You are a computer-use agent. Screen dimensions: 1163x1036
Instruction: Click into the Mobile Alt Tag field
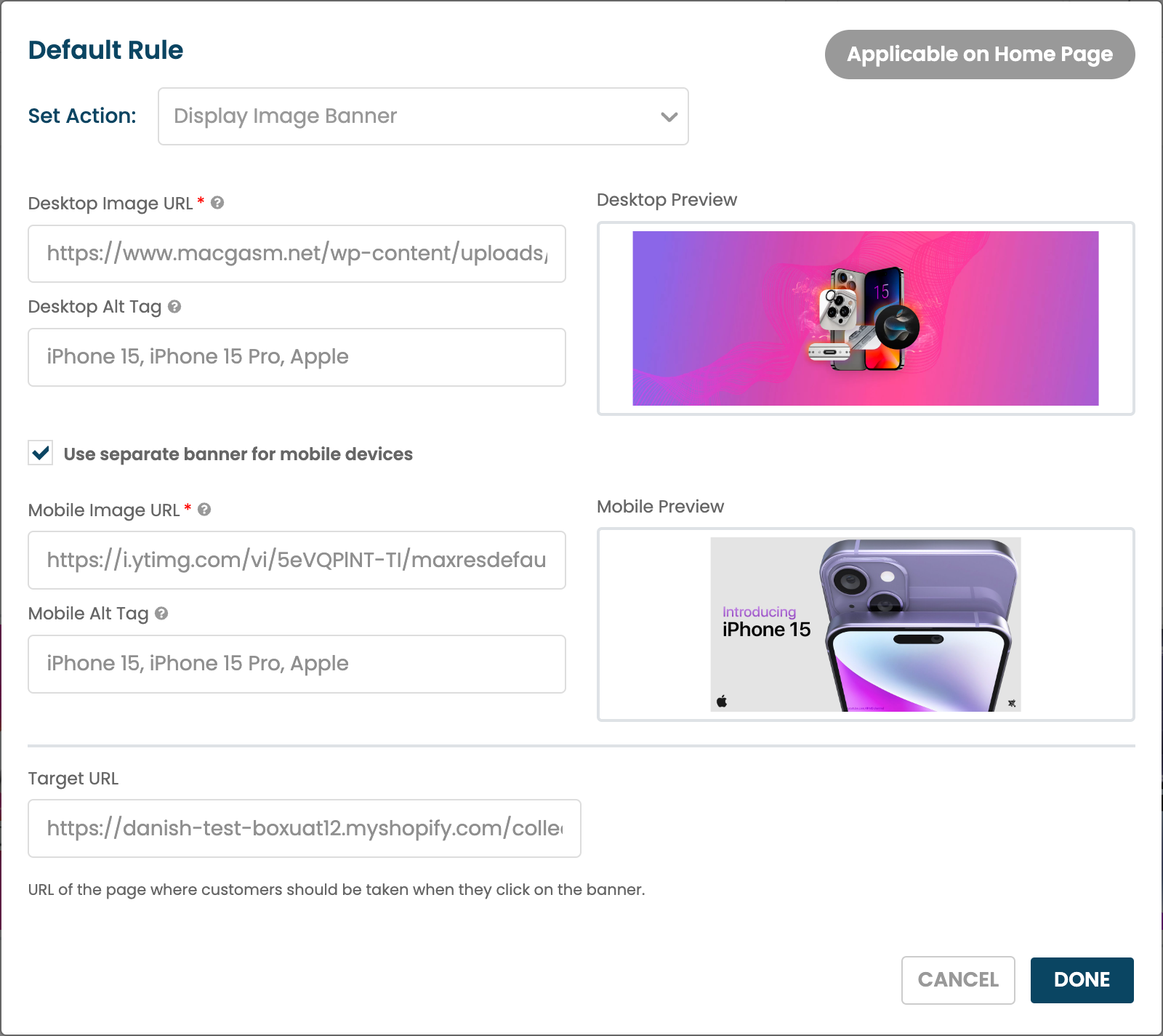pyautogui.click(x=297, y=664)
